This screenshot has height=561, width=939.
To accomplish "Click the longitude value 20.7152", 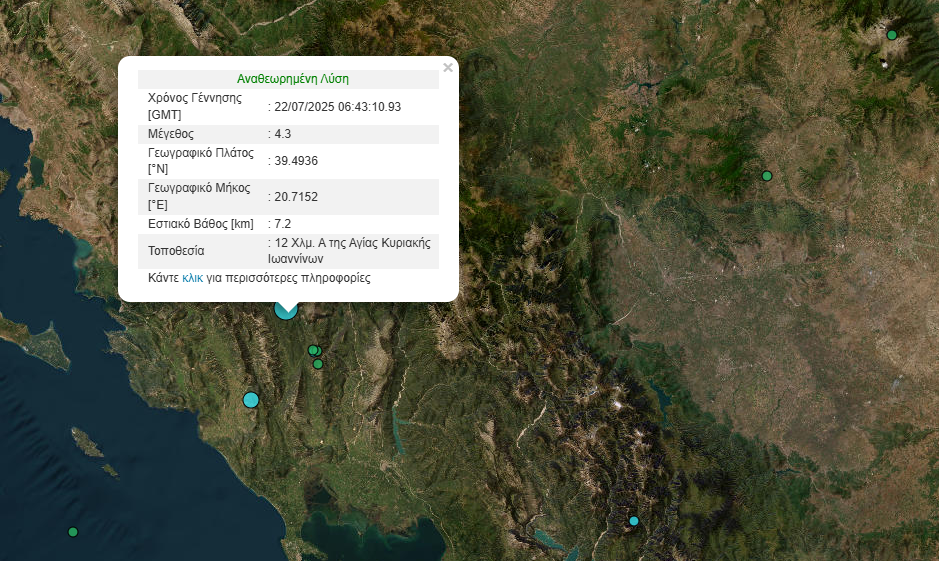I will pos(296,197).
